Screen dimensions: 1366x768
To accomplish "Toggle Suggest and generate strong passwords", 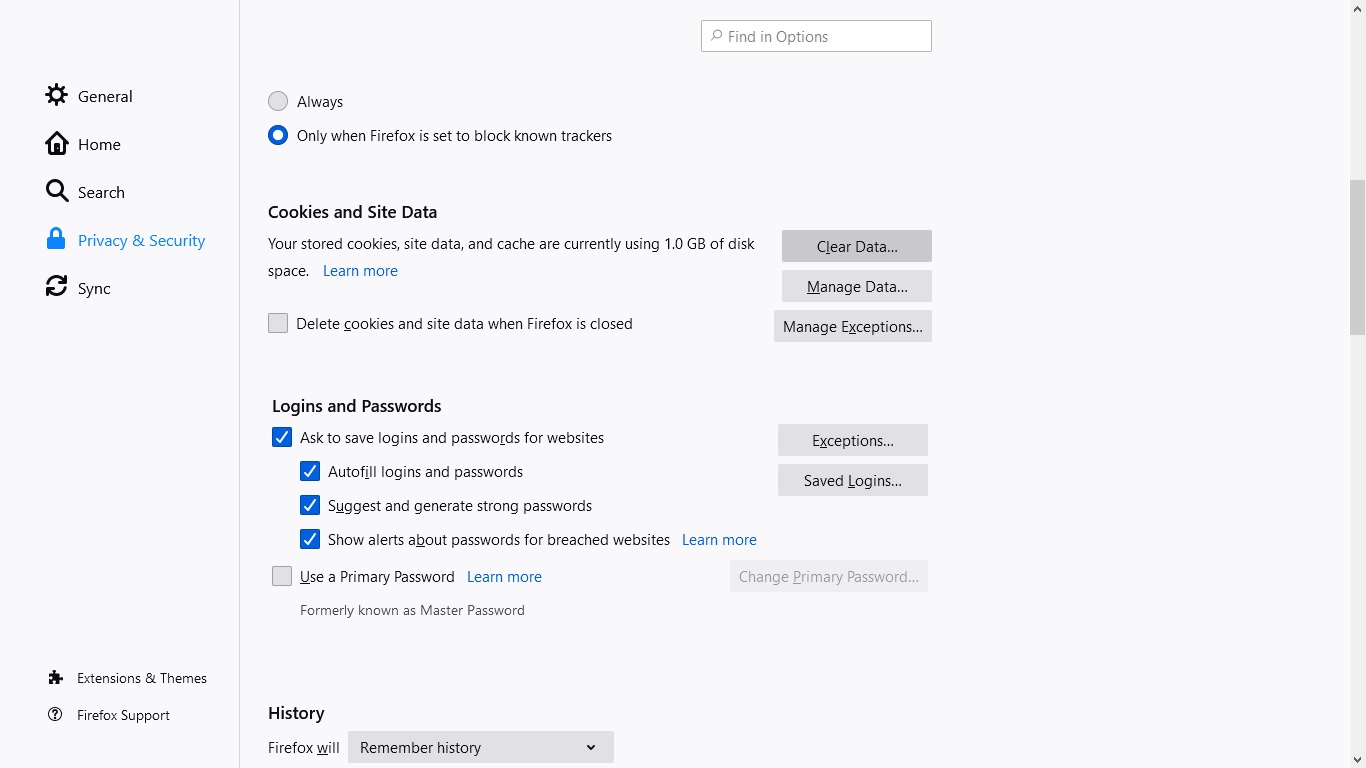I will (310, 506).
